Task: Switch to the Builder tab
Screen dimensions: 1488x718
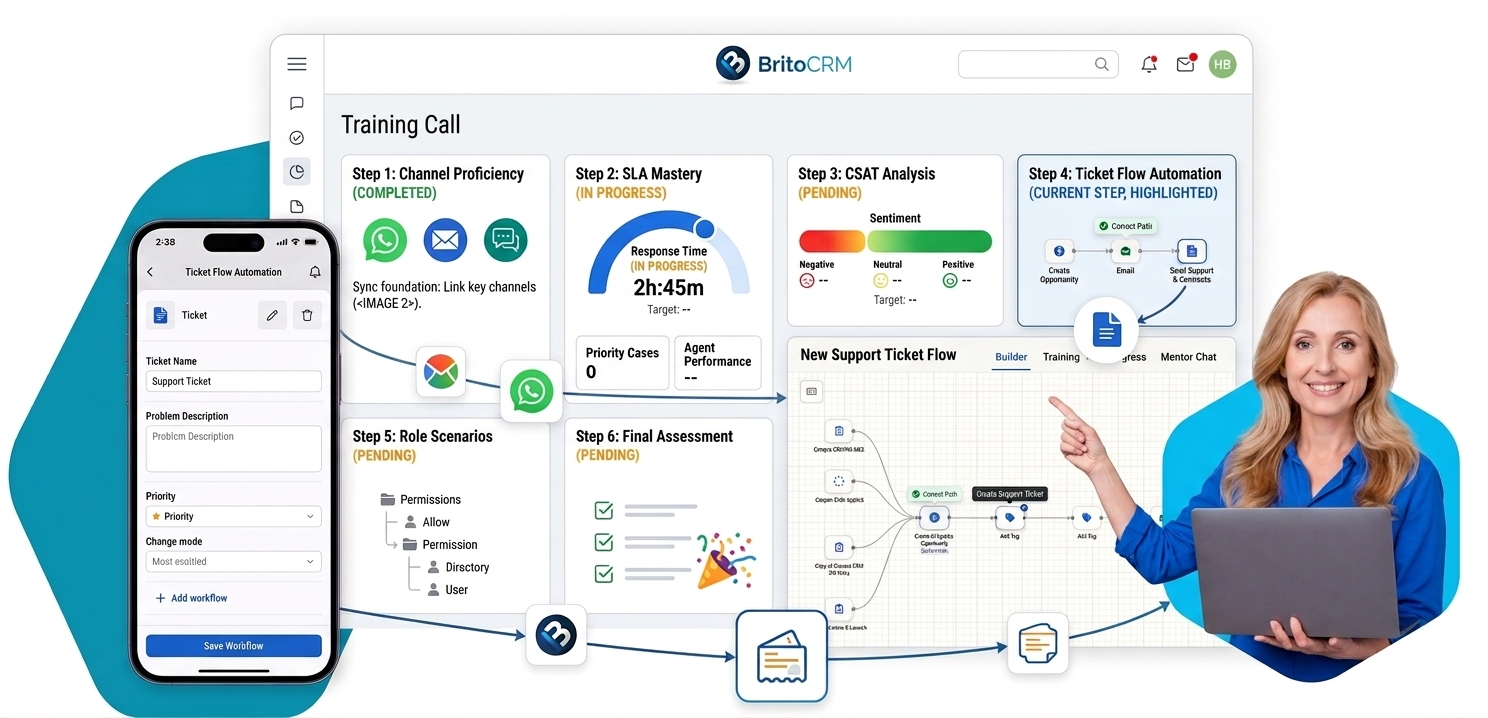Action: [1010, 357]
